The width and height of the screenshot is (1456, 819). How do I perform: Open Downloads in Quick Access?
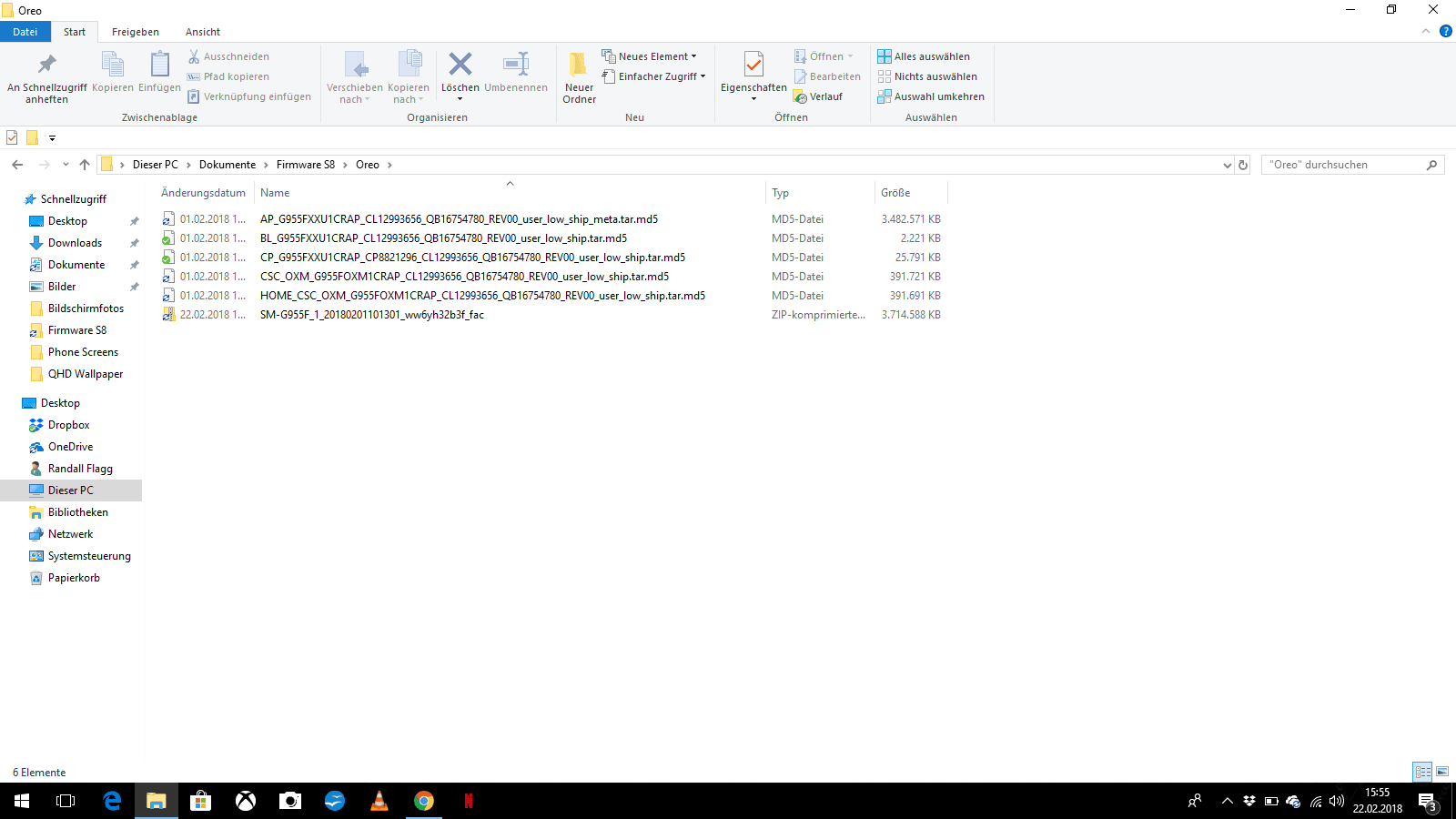pyautogui.click(x=75, y=243)
